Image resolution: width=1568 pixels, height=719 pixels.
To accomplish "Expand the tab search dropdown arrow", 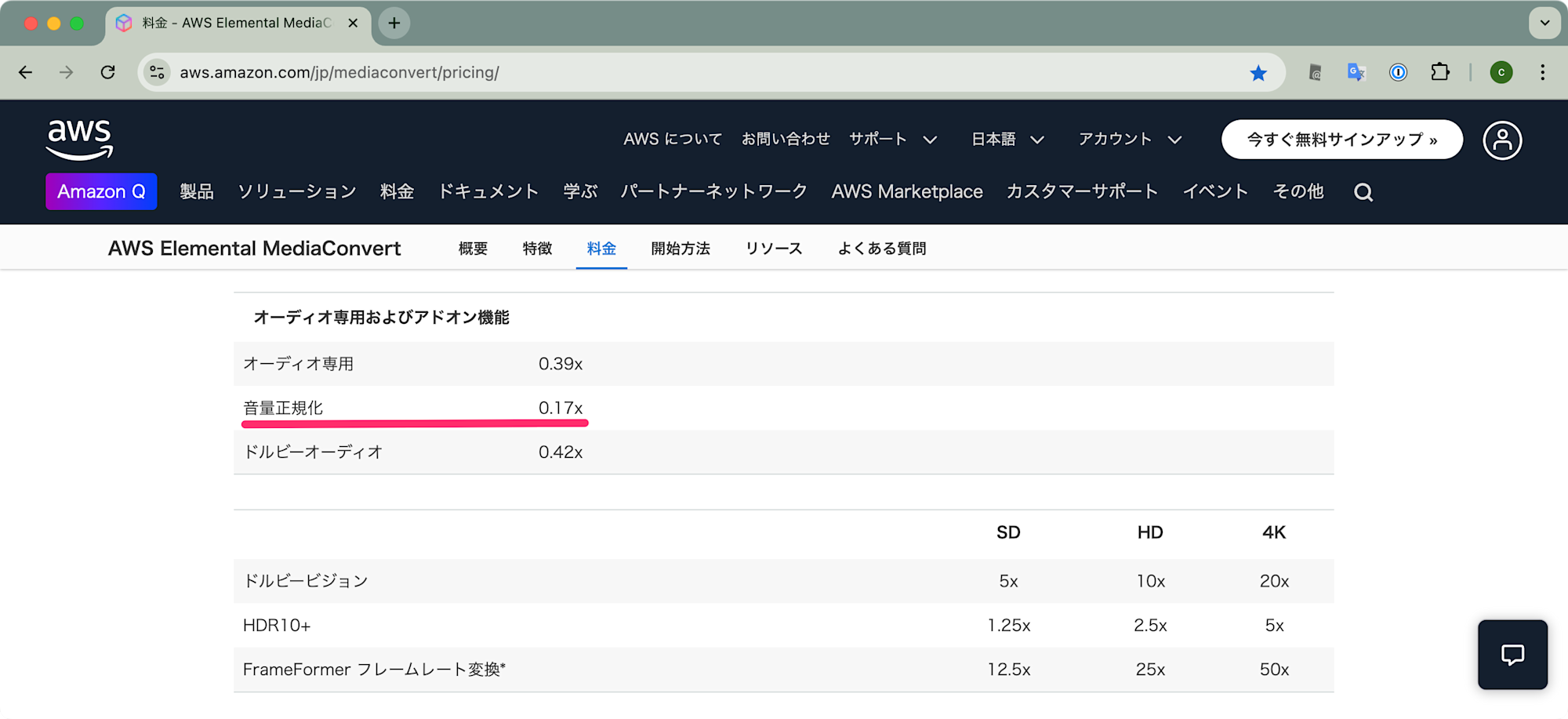I will [1544, 23].
